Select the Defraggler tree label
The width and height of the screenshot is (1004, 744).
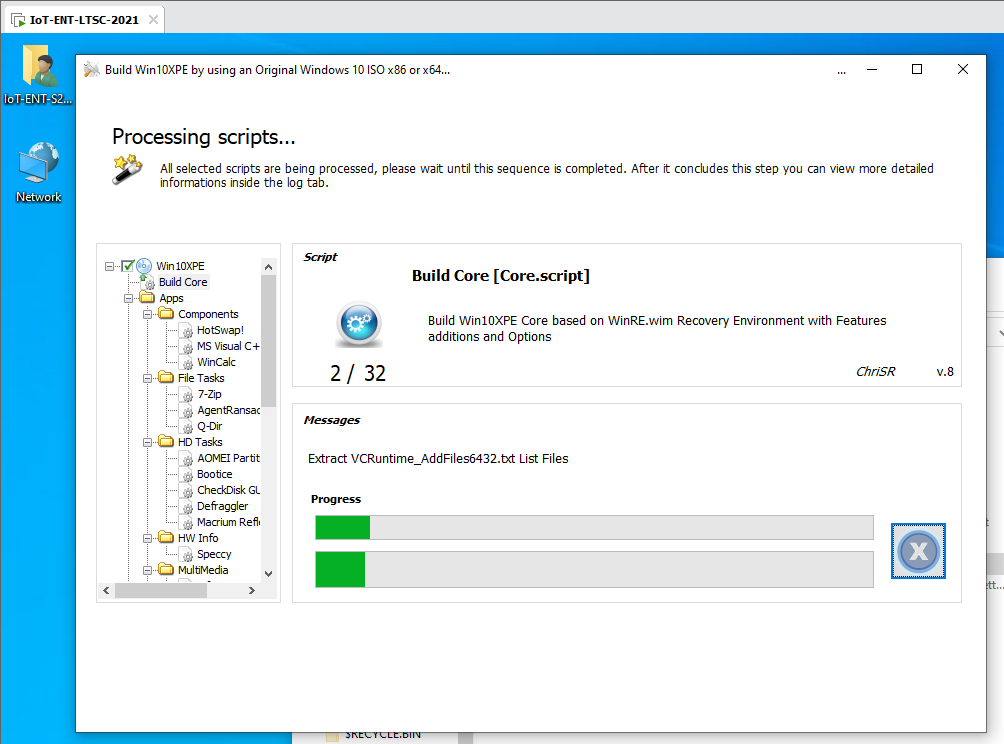point(222,506)
